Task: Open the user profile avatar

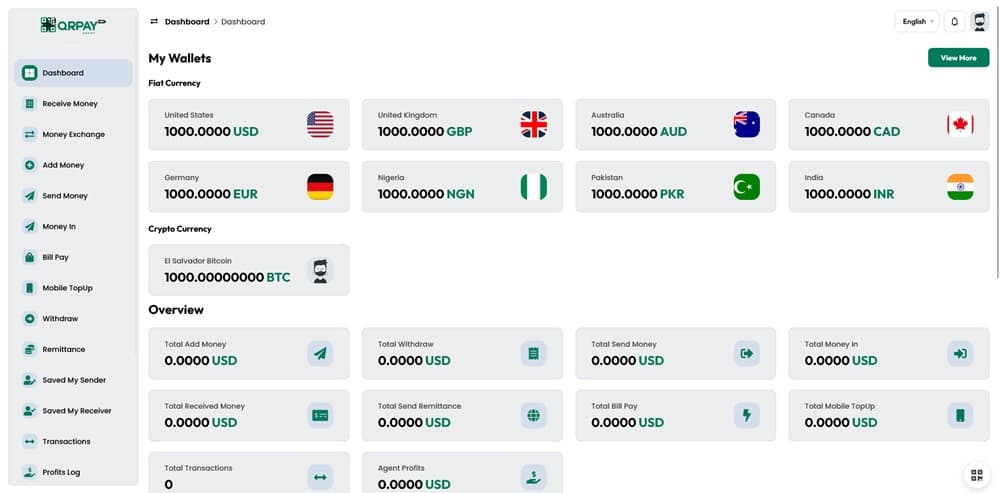Action: 980,21
